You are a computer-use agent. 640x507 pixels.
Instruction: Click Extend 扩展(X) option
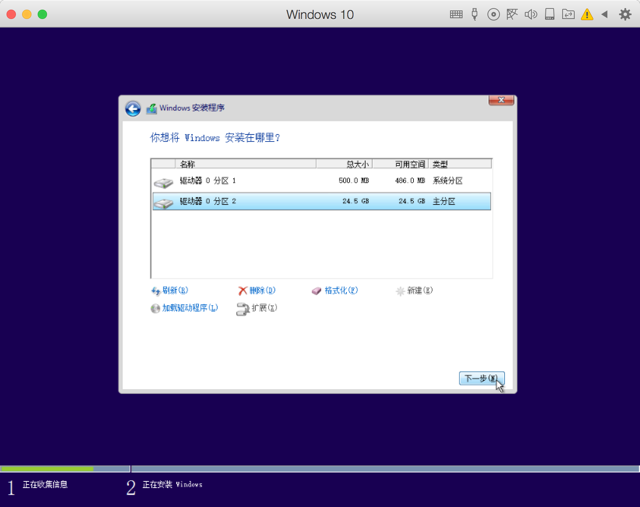pyautogui.click(x=257, y=308)
